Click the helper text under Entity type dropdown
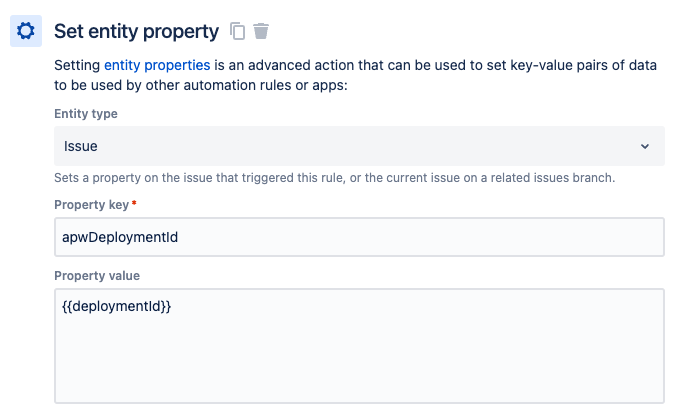 click(x=334, y=178)
